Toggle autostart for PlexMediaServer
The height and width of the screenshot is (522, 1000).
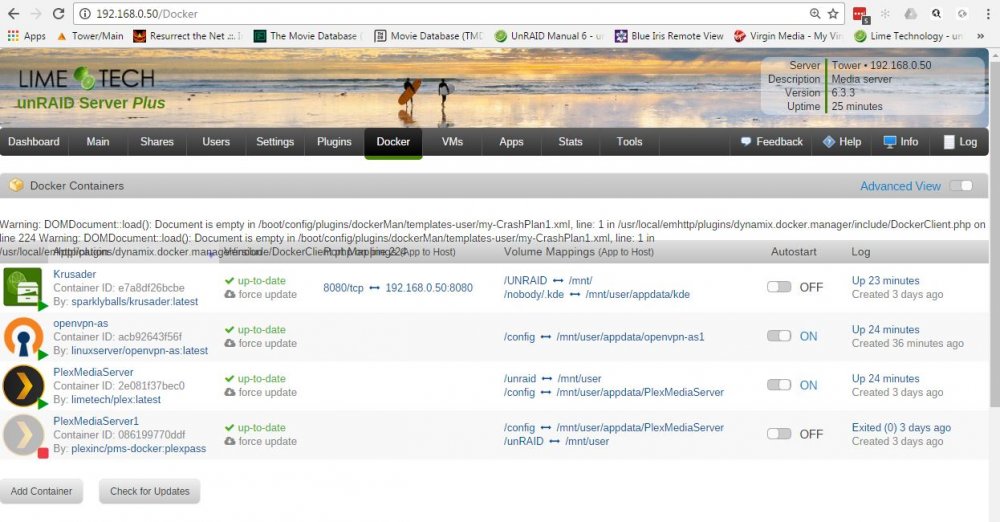click(x=779, y=385)
